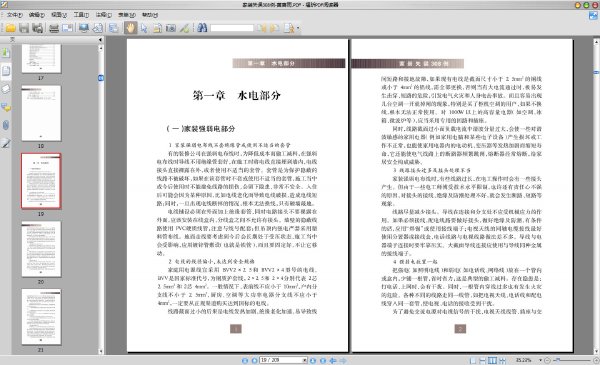Click the save floppy disk icon
Screen dimensions: 600x365
point(24,28)
